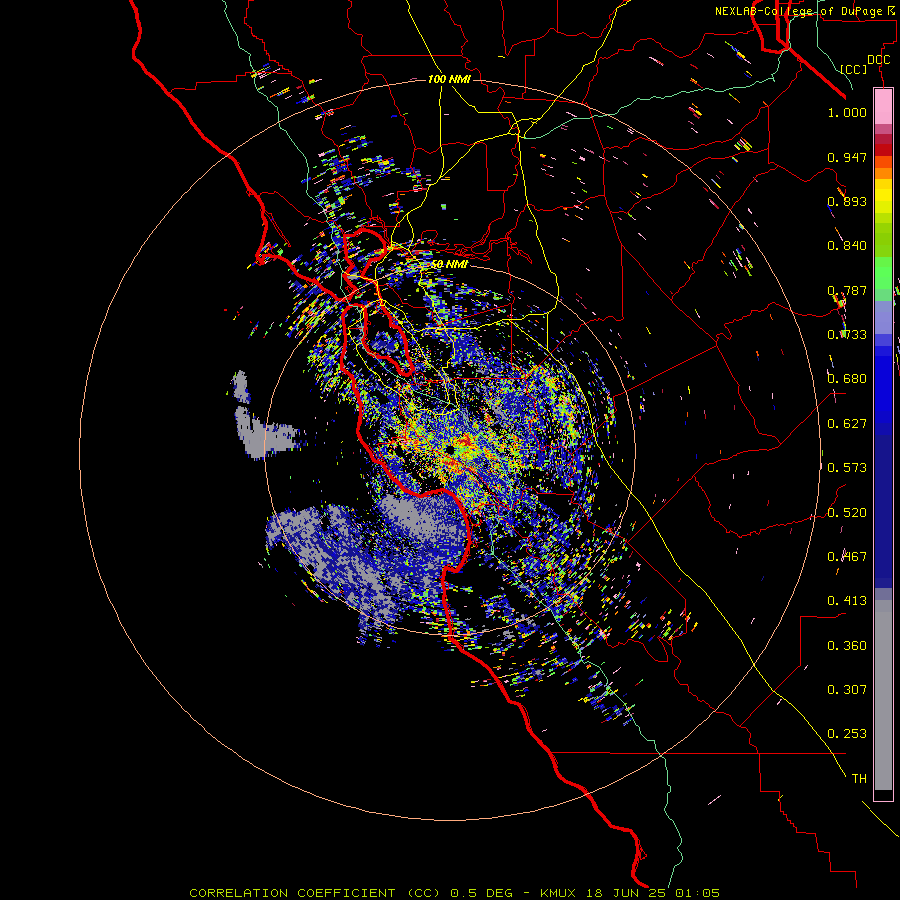Click the 'KMUX' radar site identifier

point(560,893)
